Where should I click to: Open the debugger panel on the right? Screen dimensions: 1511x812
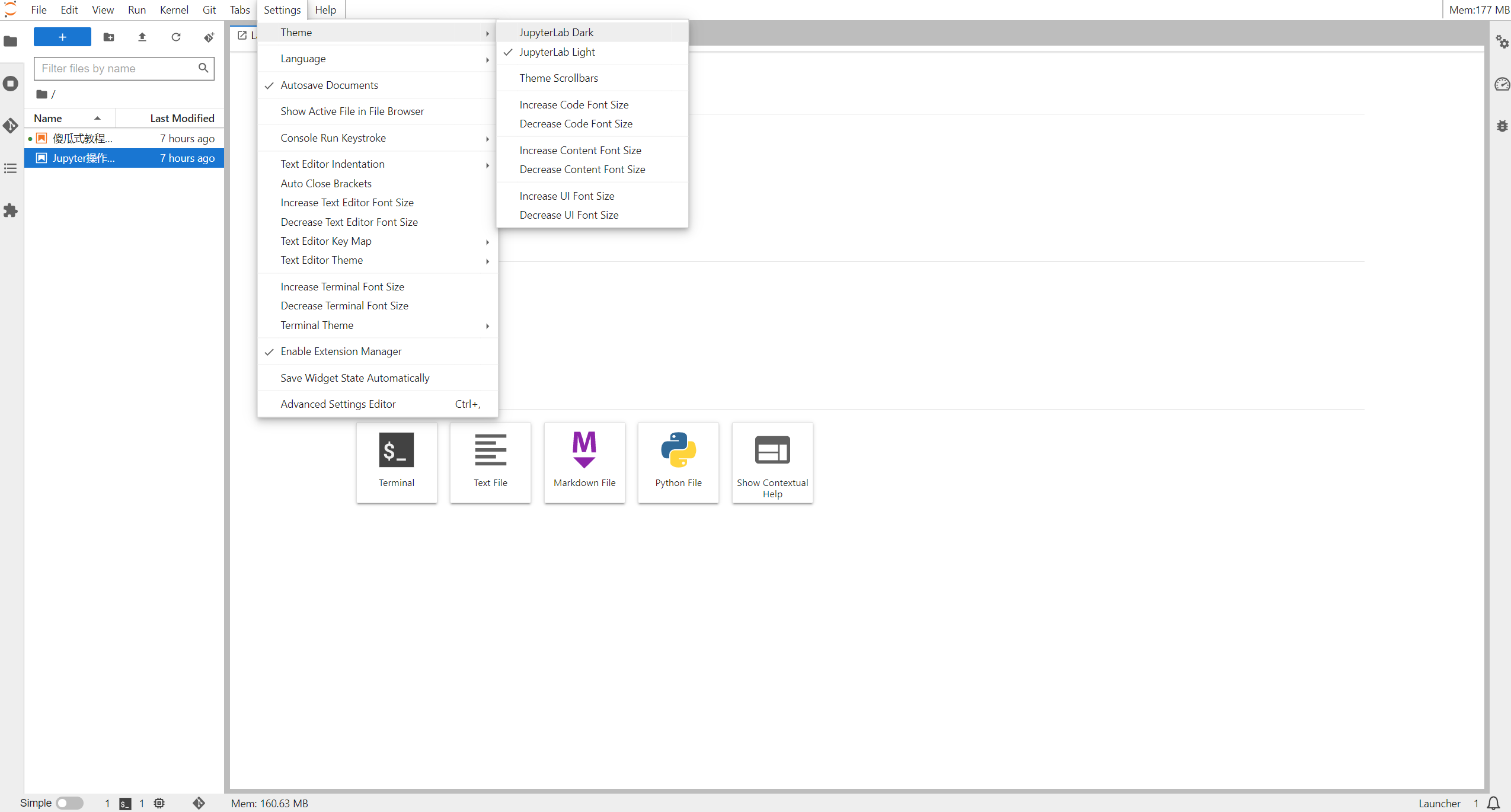click(x=1502, y=126)
